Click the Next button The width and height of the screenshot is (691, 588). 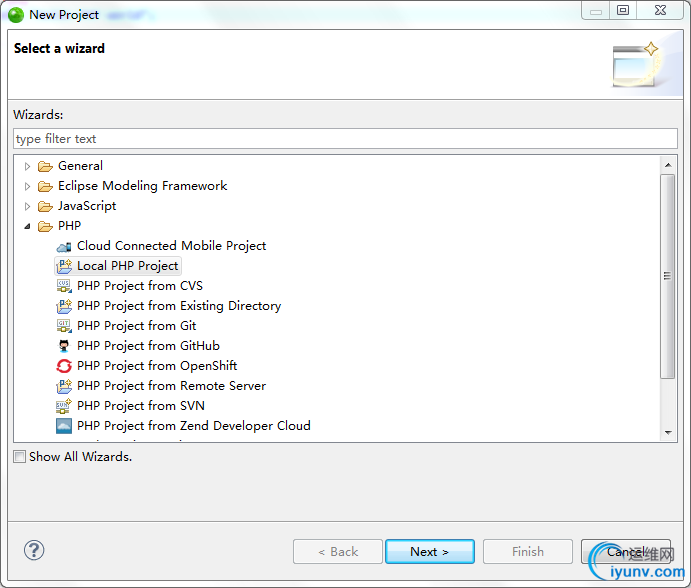click(x=430, y=551)
